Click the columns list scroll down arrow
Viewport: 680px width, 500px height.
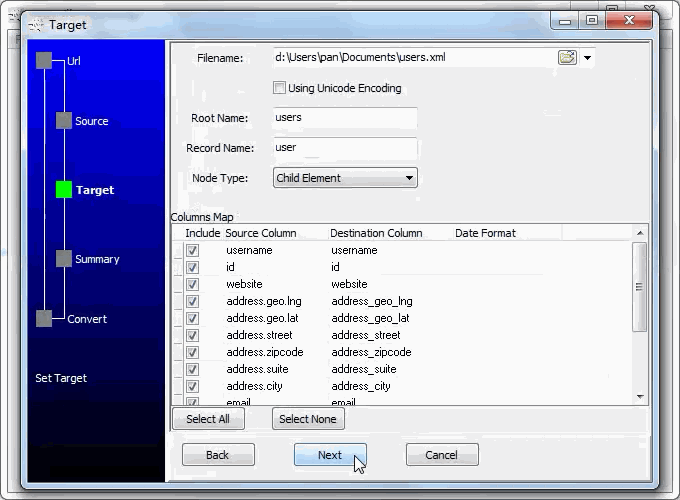[640, 396]
